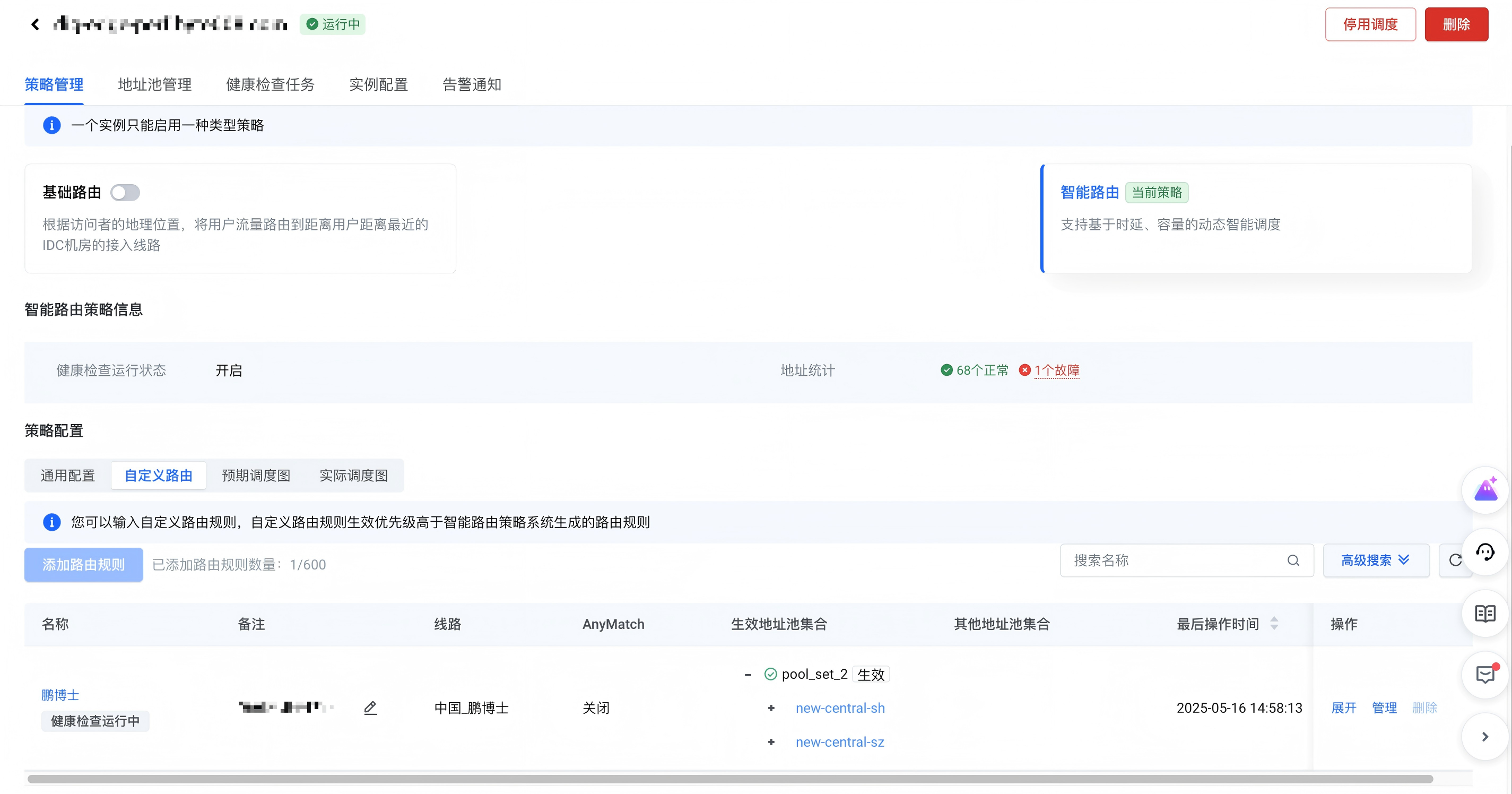The image size is (1512, 794).
Task: Collapse the pool_set_2 tree node
Action: [748, 675]
